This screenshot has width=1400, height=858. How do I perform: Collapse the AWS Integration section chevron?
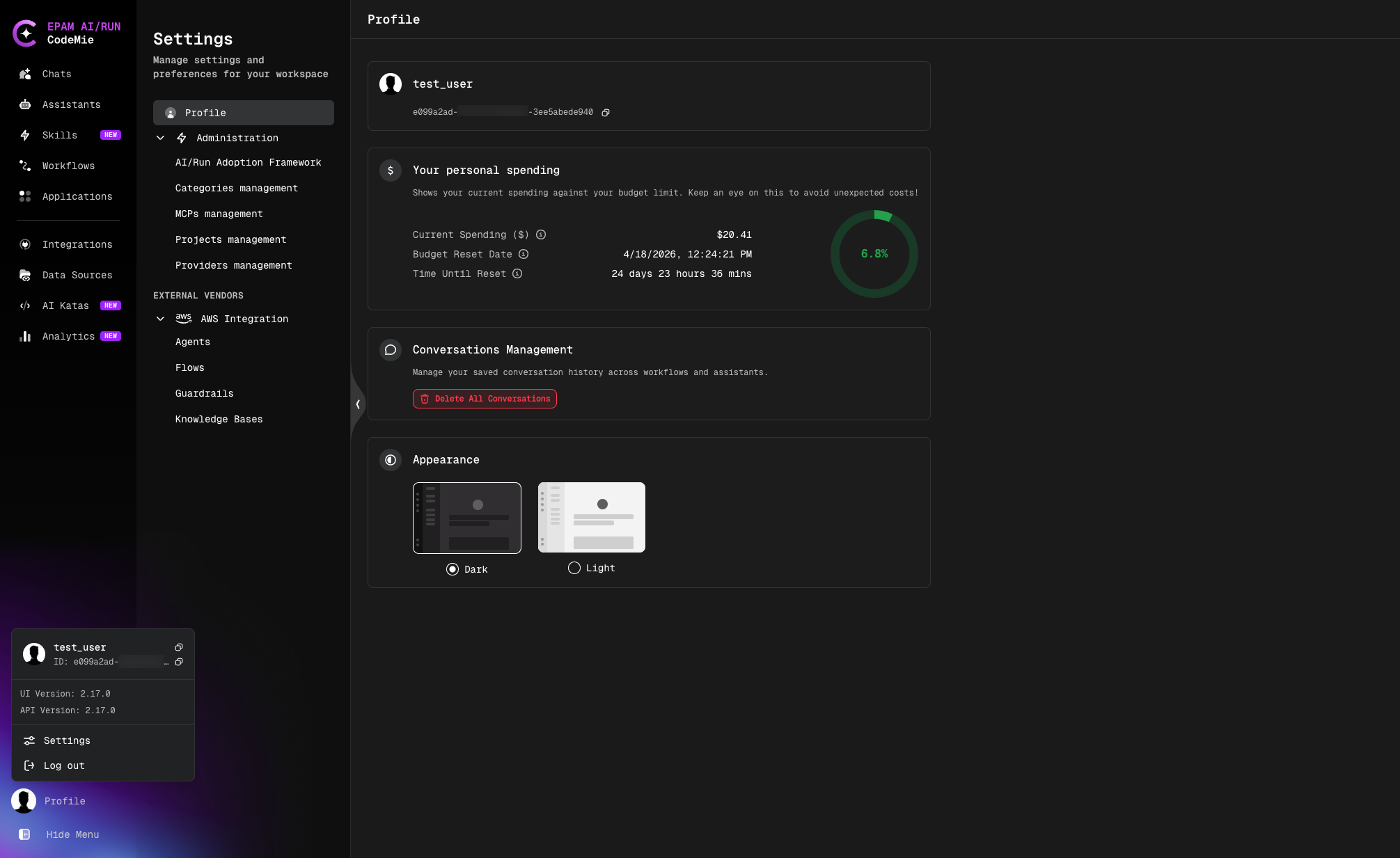tap(160, 319)
